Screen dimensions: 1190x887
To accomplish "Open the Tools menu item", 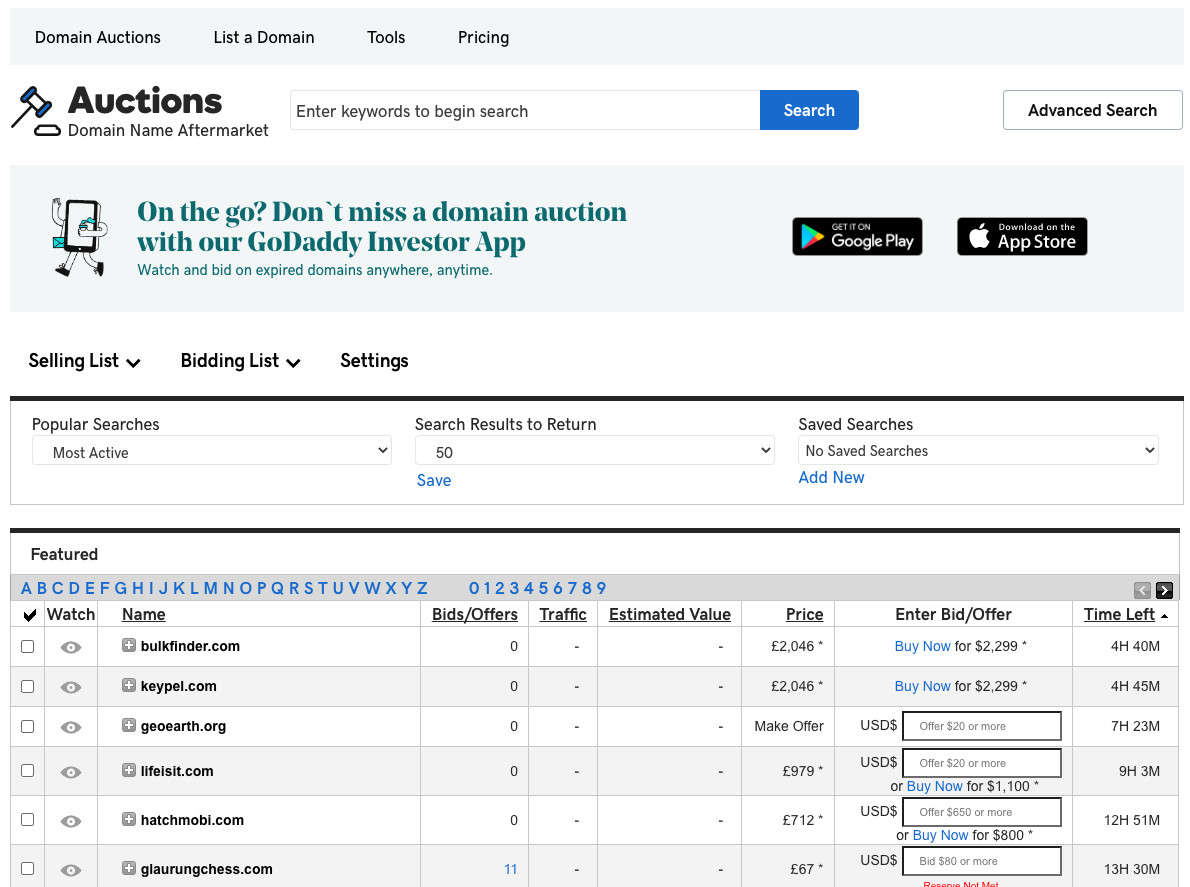I will click(386, 37).
